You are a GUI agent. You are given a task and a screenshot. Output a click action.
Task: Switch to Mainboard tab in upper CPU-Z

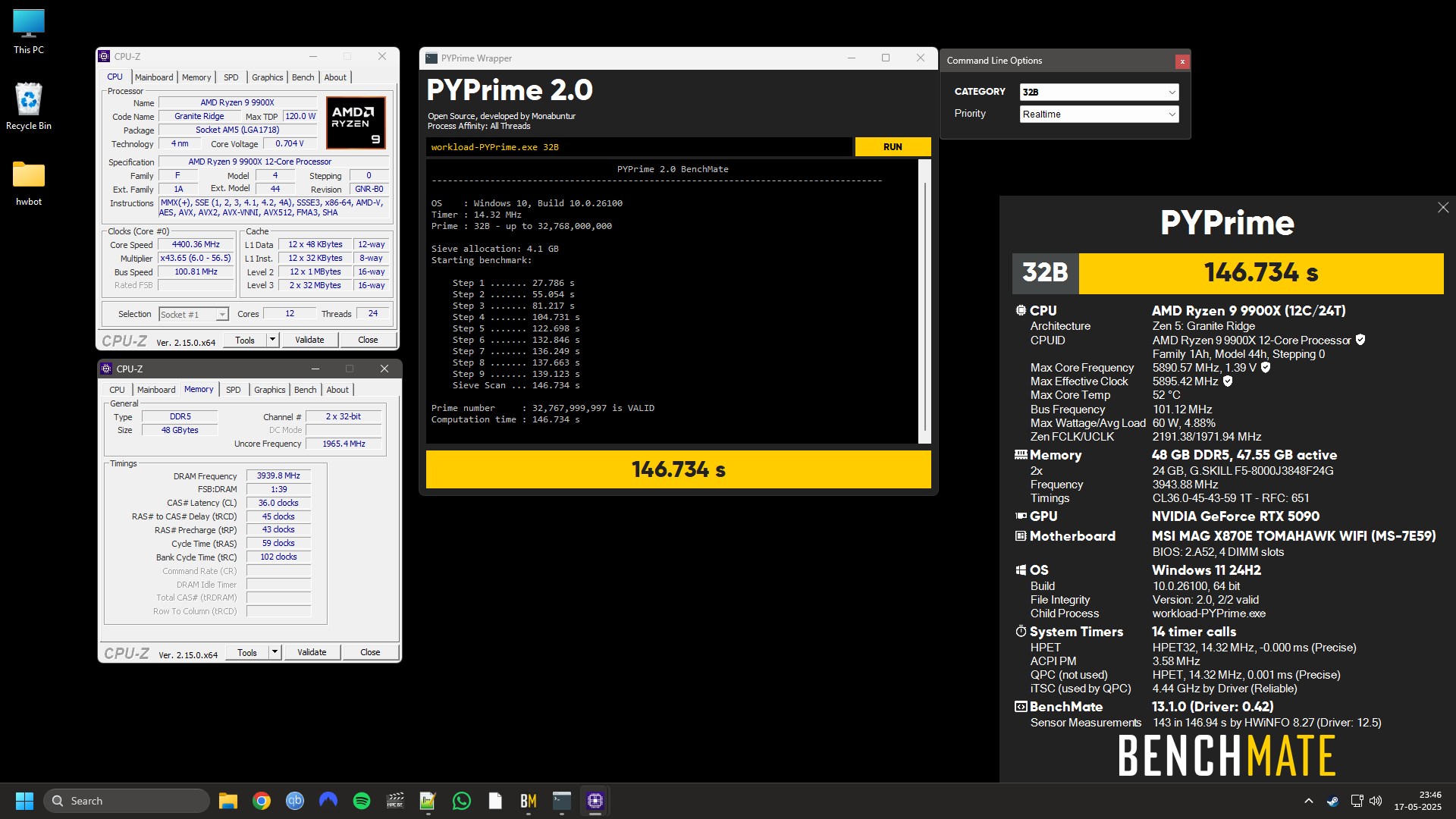(x=154, y=77)
